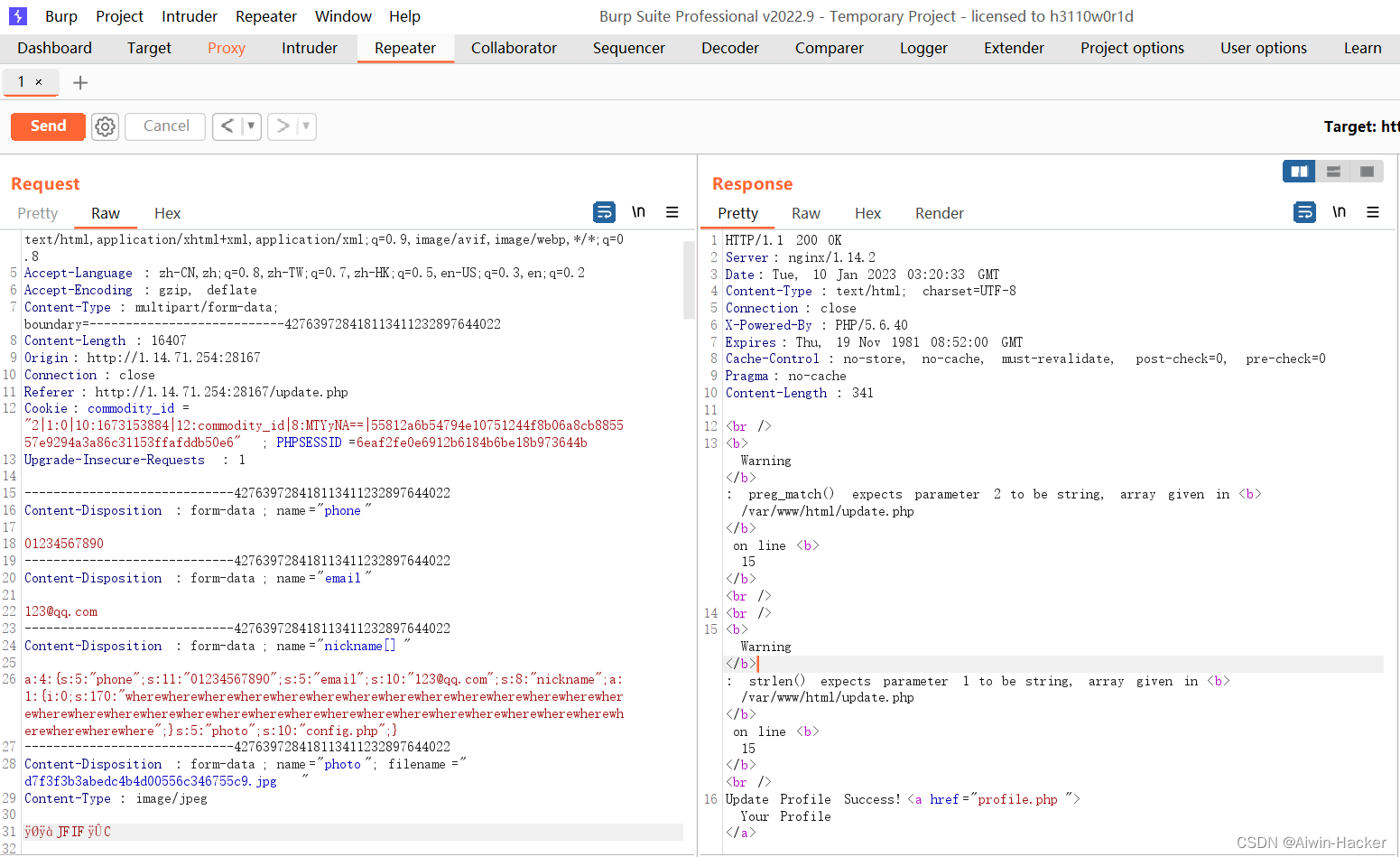Select combined tabbed layout view icon
Viewport: 1400px width, 857px height.
1367,172
